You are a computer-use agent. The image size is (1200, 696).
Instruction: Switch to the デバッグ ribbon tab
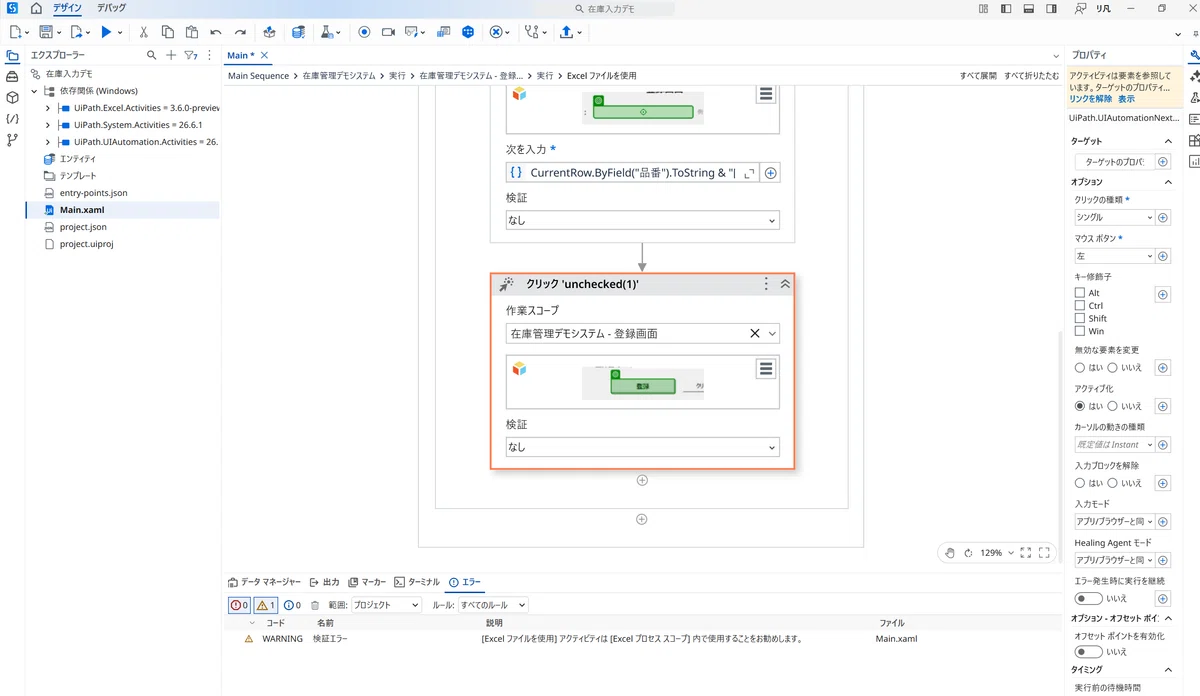pyautogui.click(x=111, y=8)
